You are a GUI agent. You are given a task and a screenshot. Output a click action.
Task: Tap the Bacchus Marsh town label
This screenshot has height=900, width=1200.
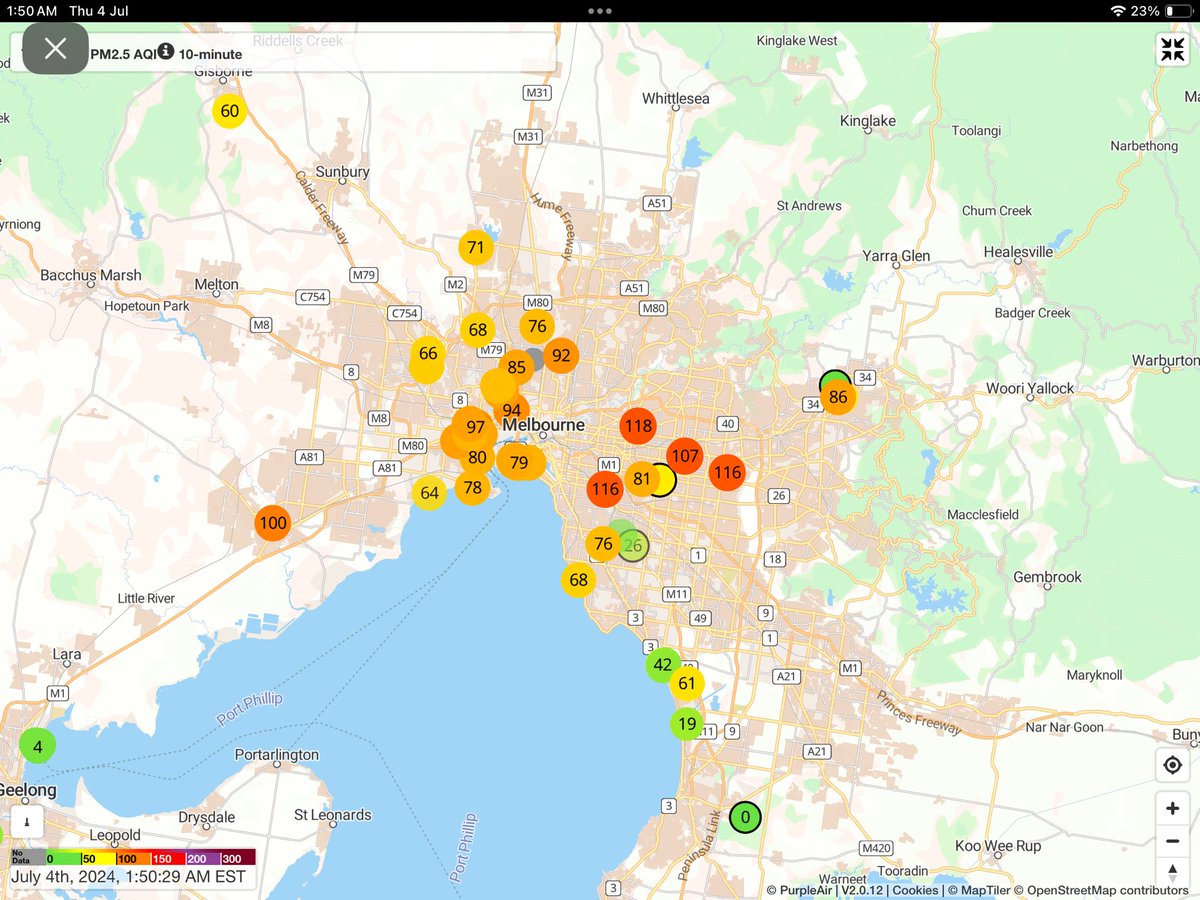point(91,275)
